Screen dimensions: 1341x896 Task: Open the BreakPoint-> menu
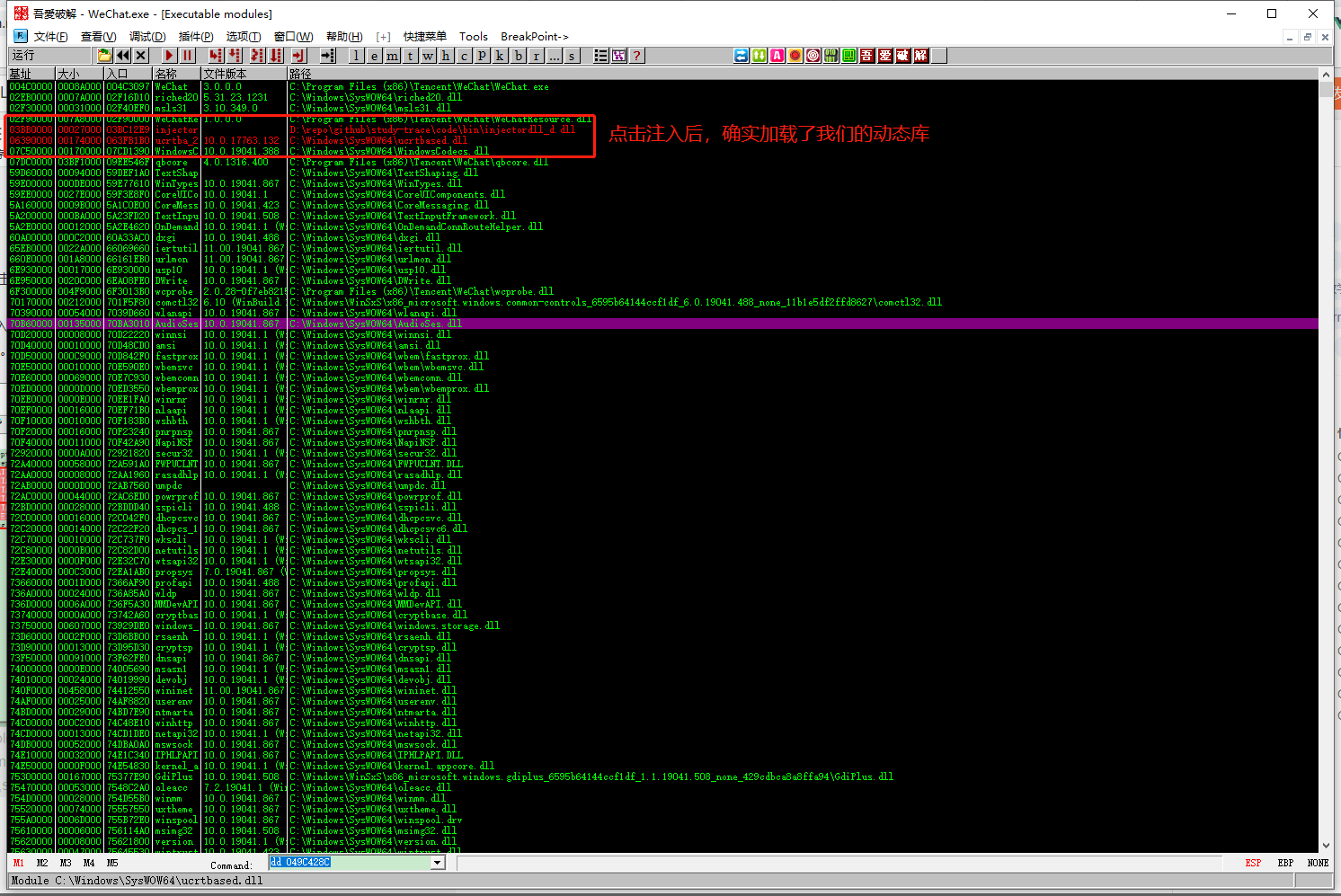pos(535,37)
